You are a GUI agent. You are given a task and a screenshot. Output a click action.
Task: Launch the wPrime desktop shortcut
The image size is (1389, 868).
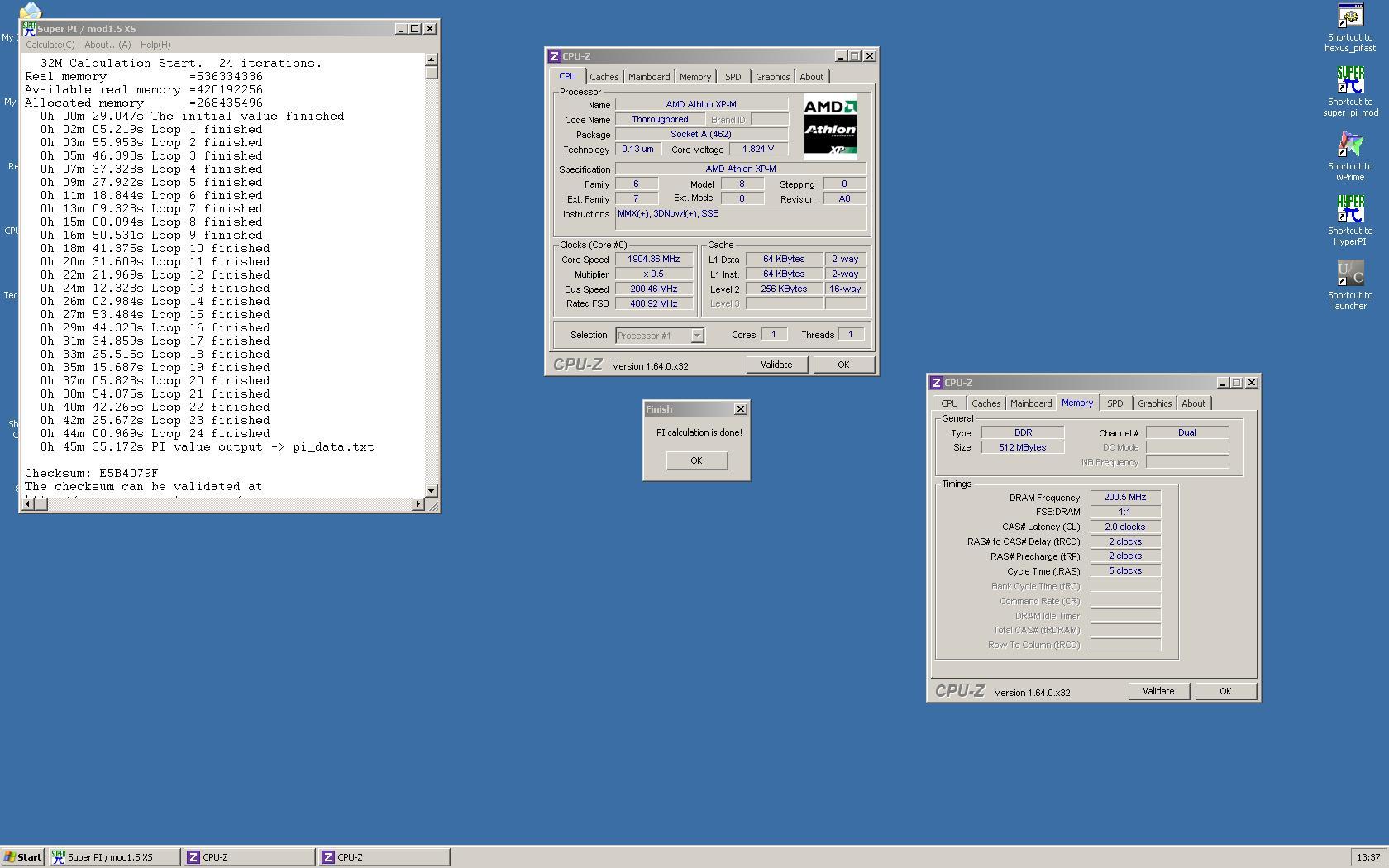1350,156
